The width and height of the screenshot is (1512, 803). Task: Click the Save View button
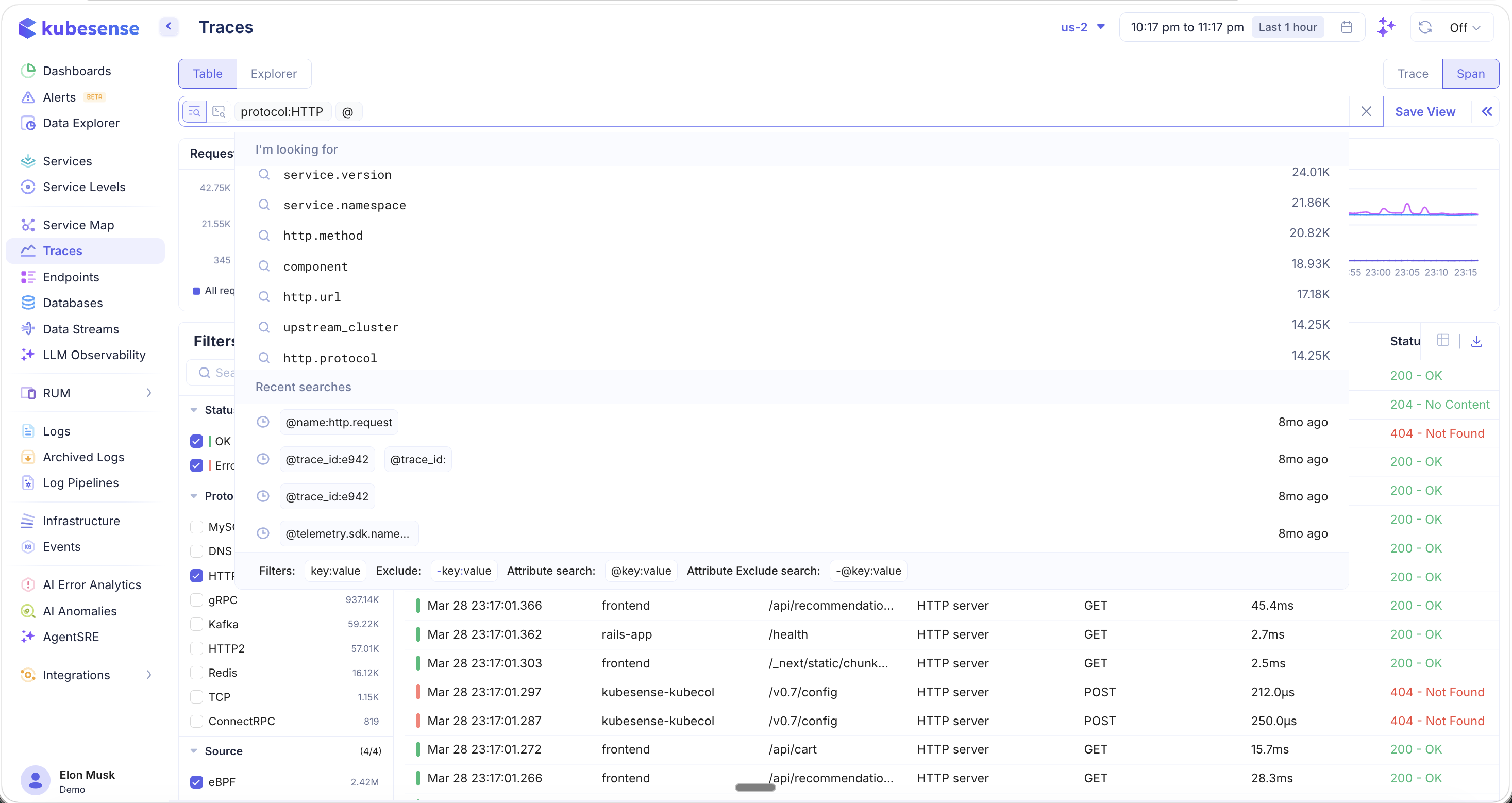tap(1425, 111)
